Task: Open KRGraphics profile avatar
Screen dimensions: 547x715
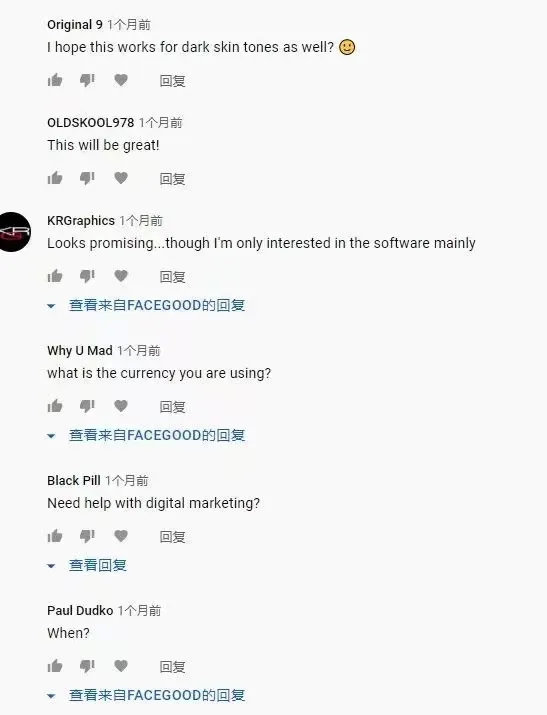Action: pyautogui.click(x=13, y=232)
